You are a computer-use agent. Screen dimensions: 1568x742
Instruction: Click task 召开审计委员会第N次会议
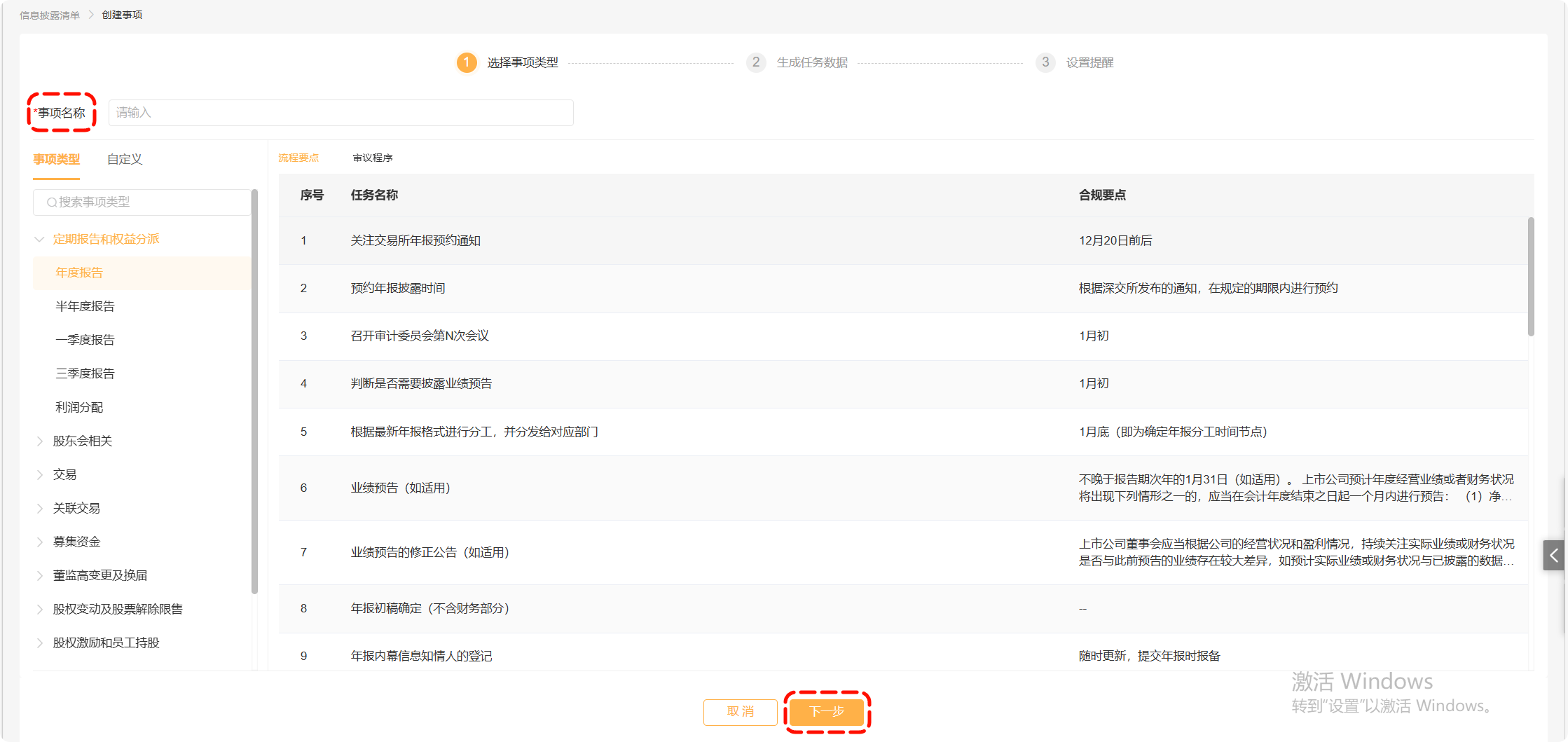click(420, 336)
